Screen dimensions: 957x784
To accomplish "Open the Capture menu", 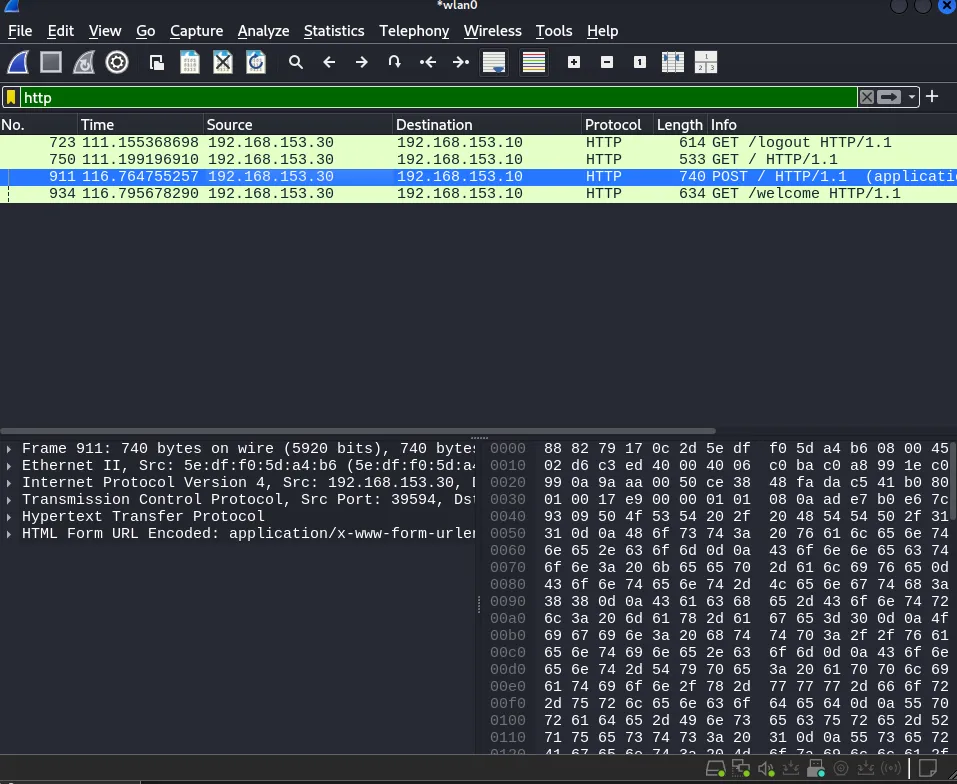I will click(x=196, y=31).
